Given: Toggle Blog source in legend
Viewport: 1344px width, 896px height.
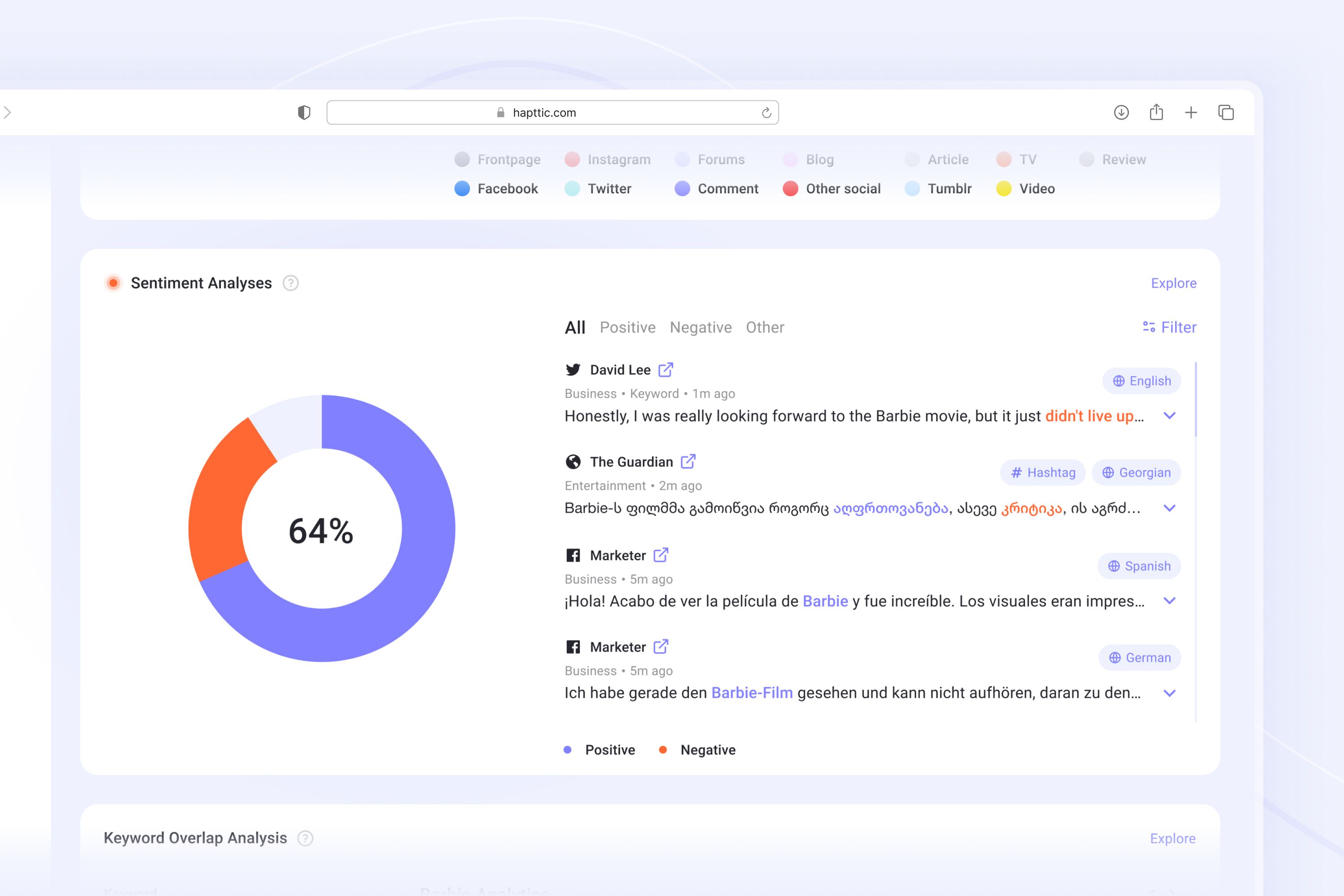Looking at the screenshot, I should tap(809, 159).
